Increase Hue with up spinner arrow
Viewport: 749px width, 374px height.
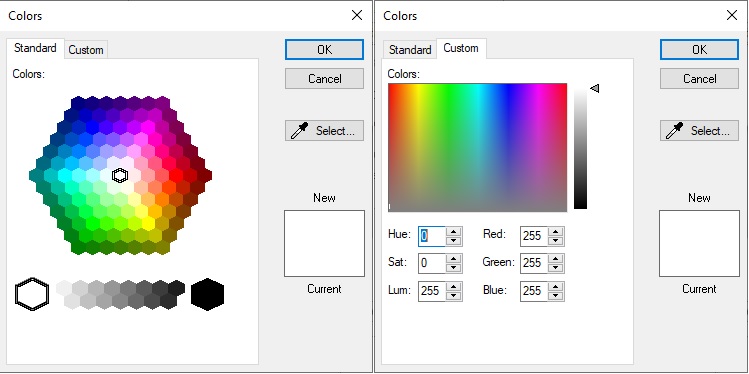click(454, 232)
